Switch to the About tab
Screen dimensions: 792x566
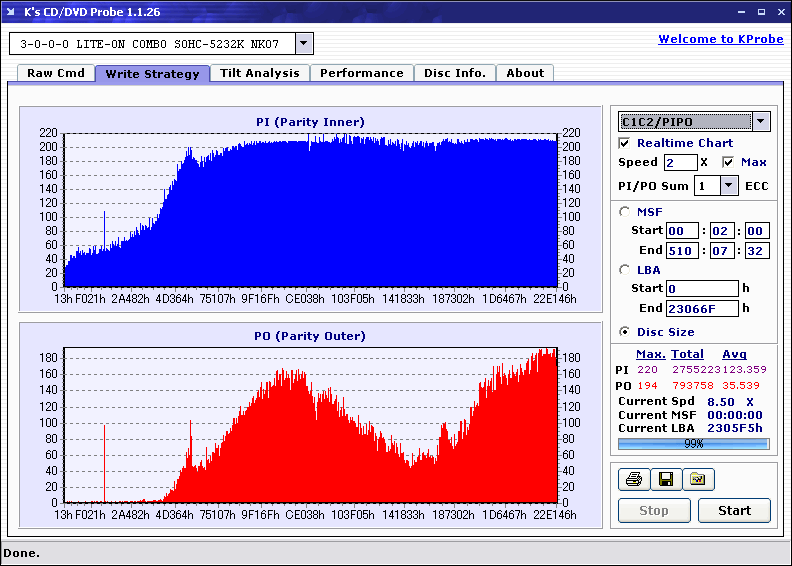click(x=525, y=73)
